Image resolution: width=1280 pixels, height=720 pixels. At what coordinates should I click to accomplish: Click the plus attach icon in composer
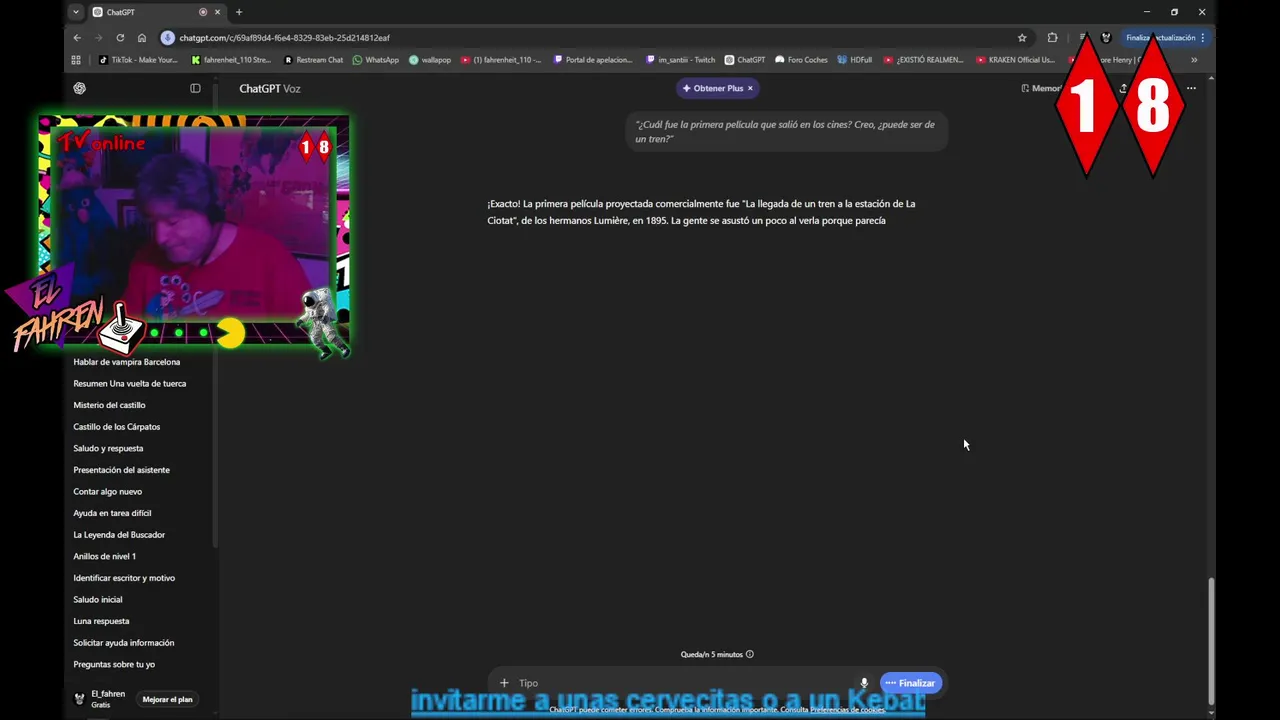click(504, 683)
